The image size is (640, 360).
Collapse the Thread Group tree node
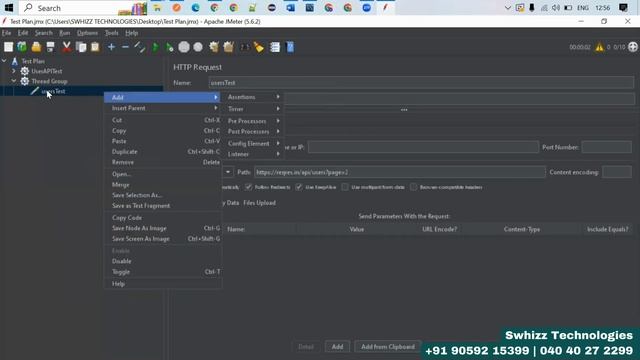[x=14, y=81]
